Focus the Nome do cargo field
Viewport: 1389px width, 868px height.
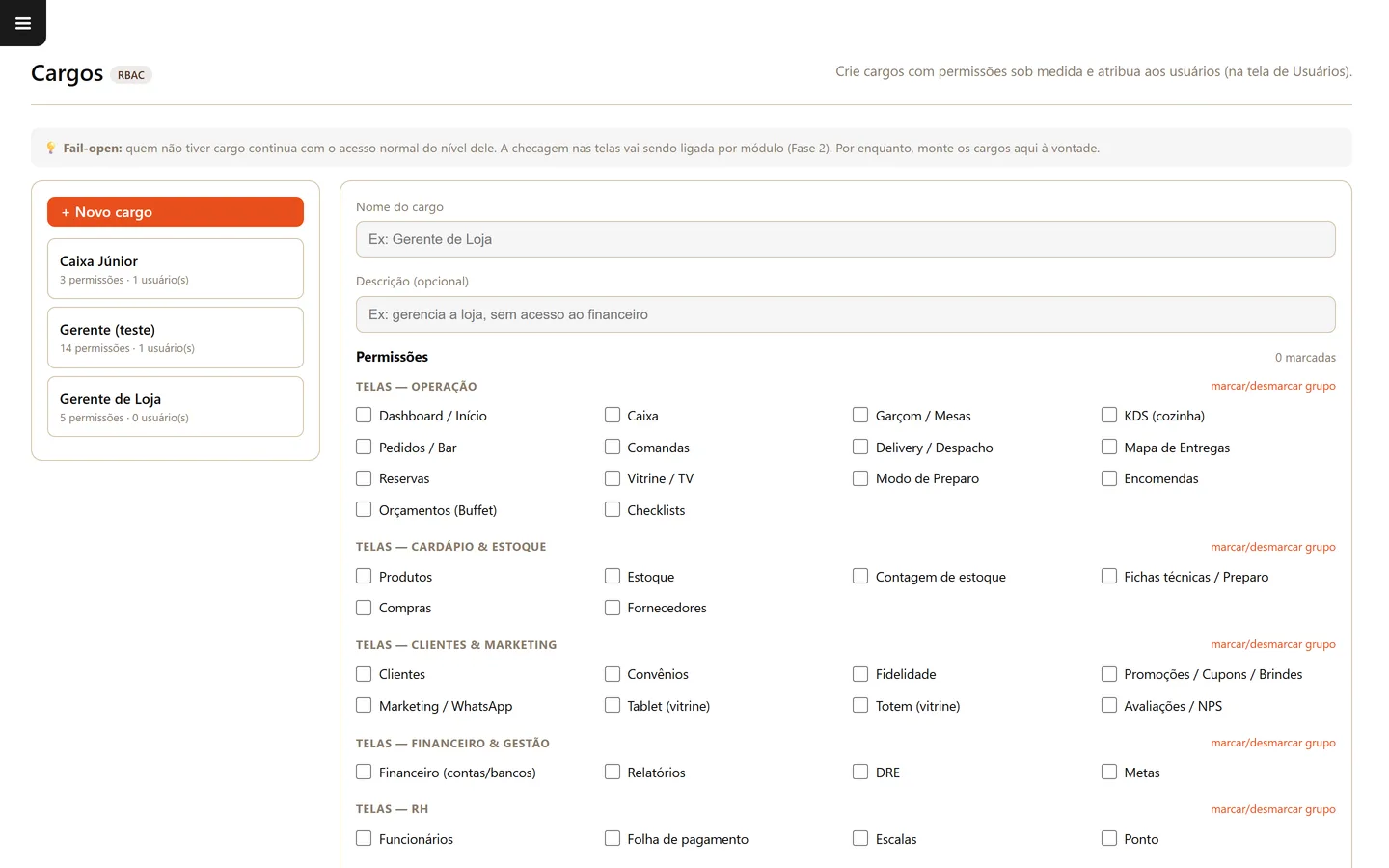846,239
